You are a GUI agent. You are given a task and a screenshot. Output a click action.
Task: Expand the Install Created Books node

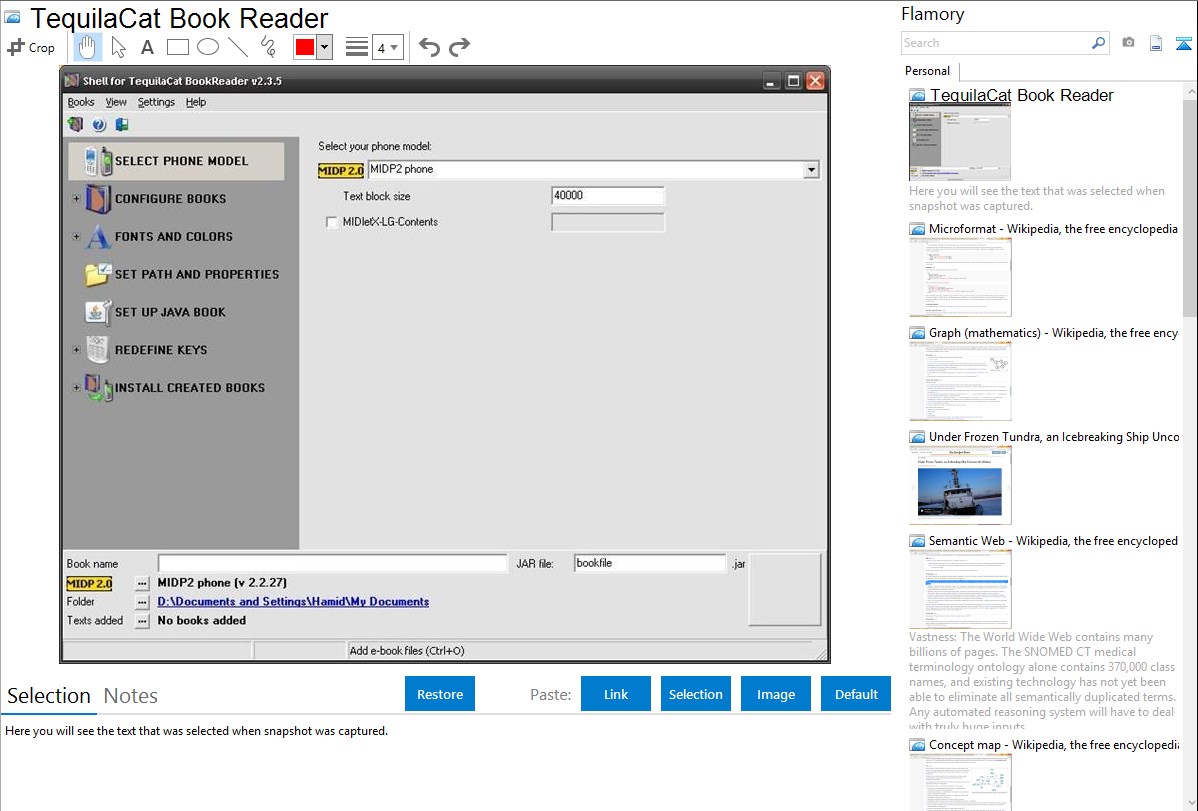point(76,388)
